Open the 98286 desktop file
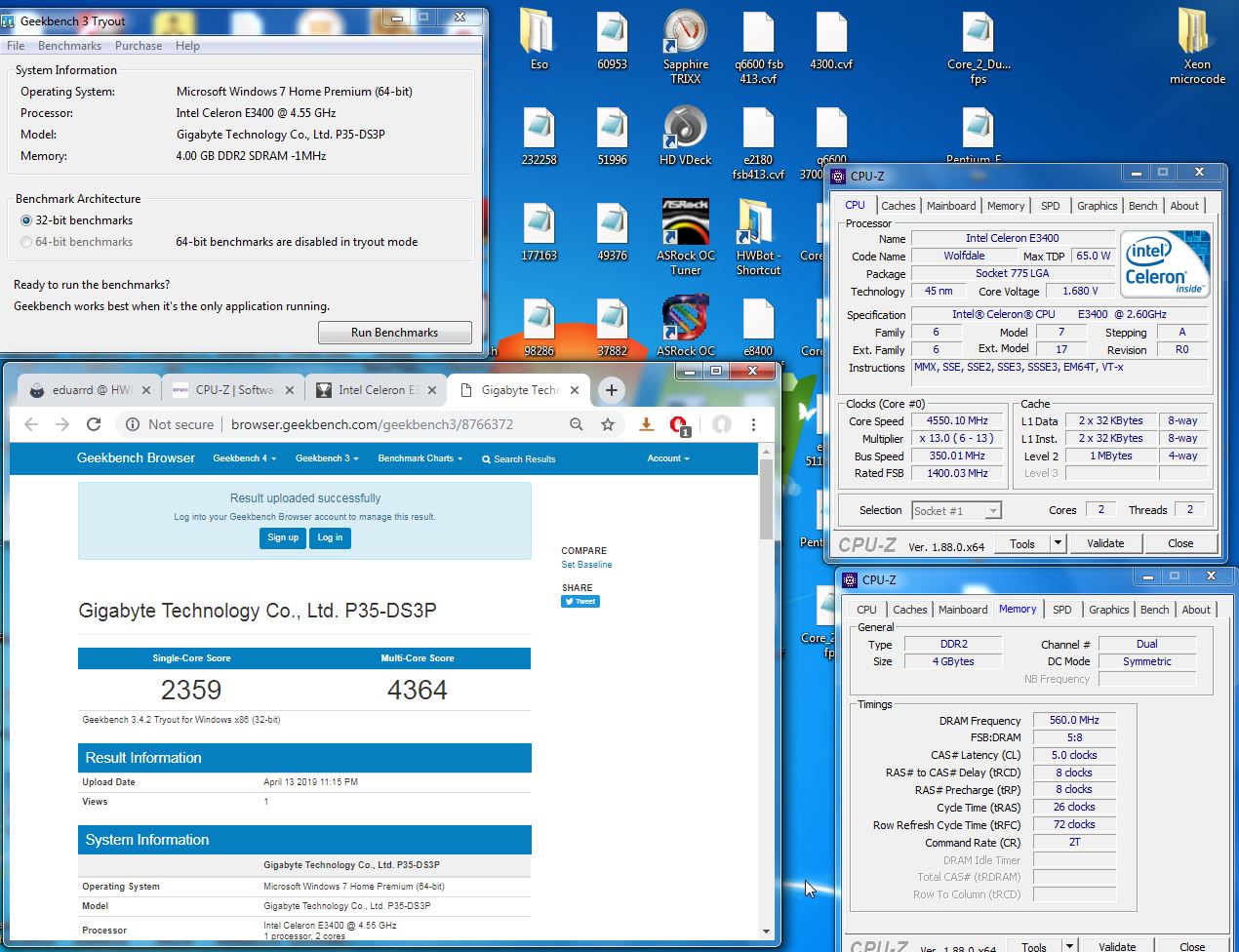The width and height of the screenshot is (1239, 952). 539,327
